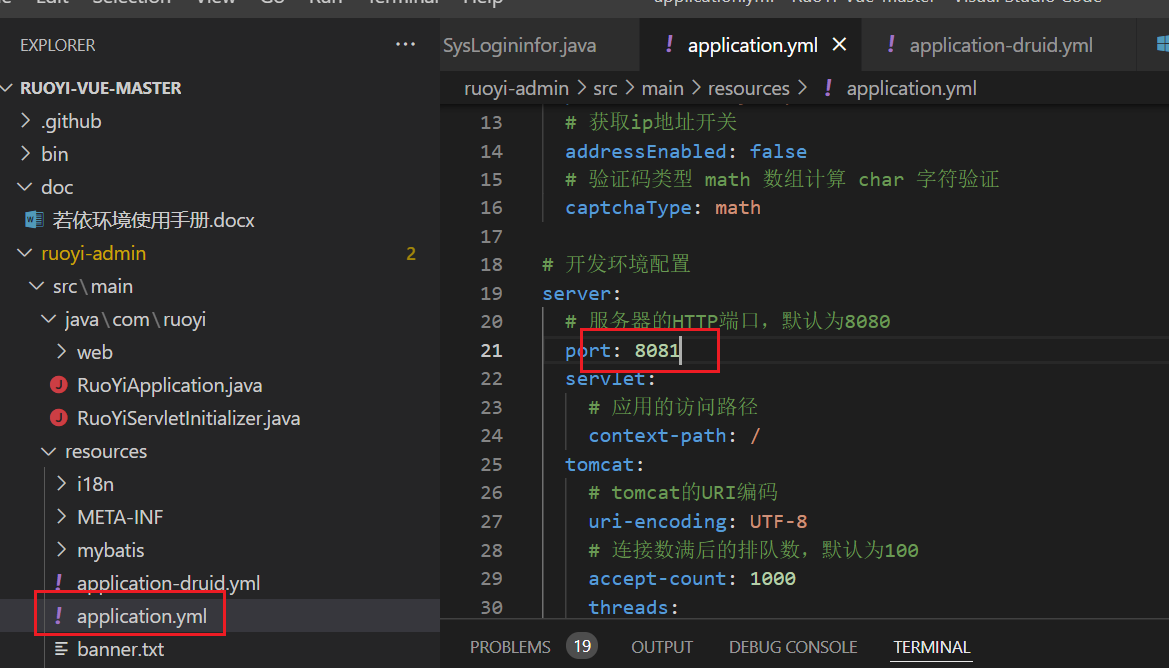Click the problems count badge 19
This screenshot has width=1169, height=668.
pos(582,646)
